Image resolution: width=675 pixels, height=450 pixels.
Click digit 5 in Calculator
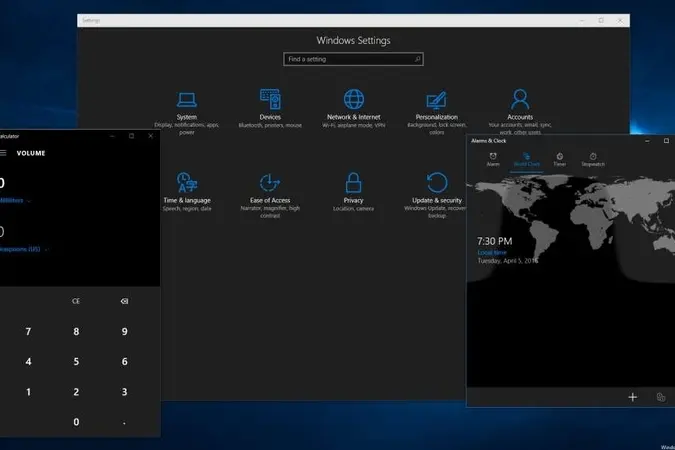[x=76, y=362]
